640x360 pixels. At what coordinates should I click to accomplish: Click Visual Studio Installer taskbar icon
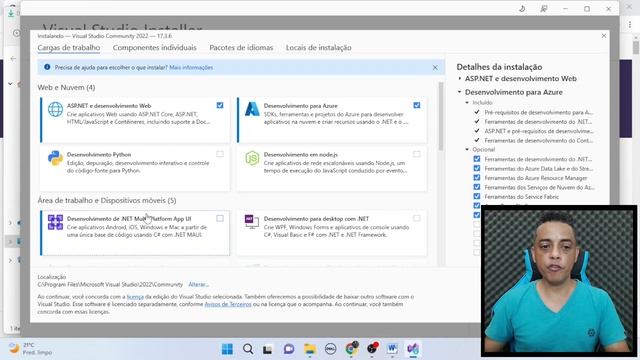pos(413,349)
